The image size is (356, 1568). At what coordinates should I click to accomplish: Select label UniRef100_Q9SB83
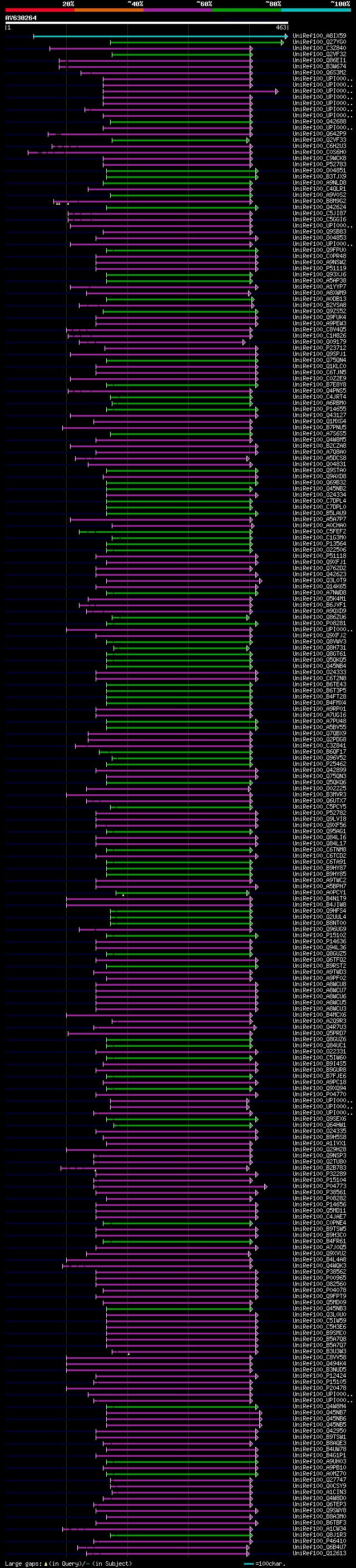click(x=319, y=231)
